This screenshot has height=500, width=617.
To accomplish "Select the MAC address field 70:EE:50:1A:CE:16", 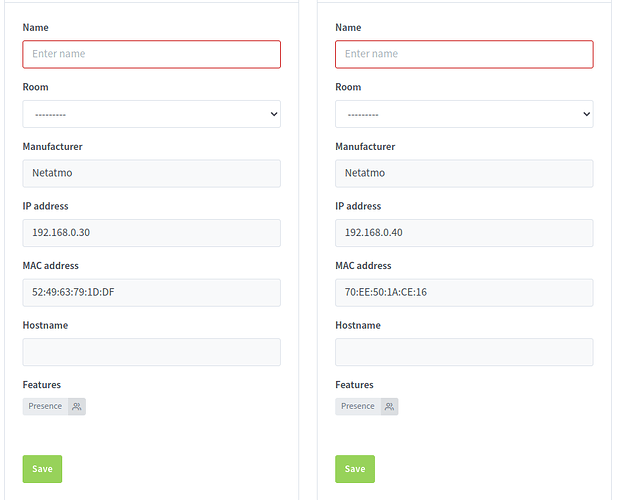I will click(x=463, y=293).
